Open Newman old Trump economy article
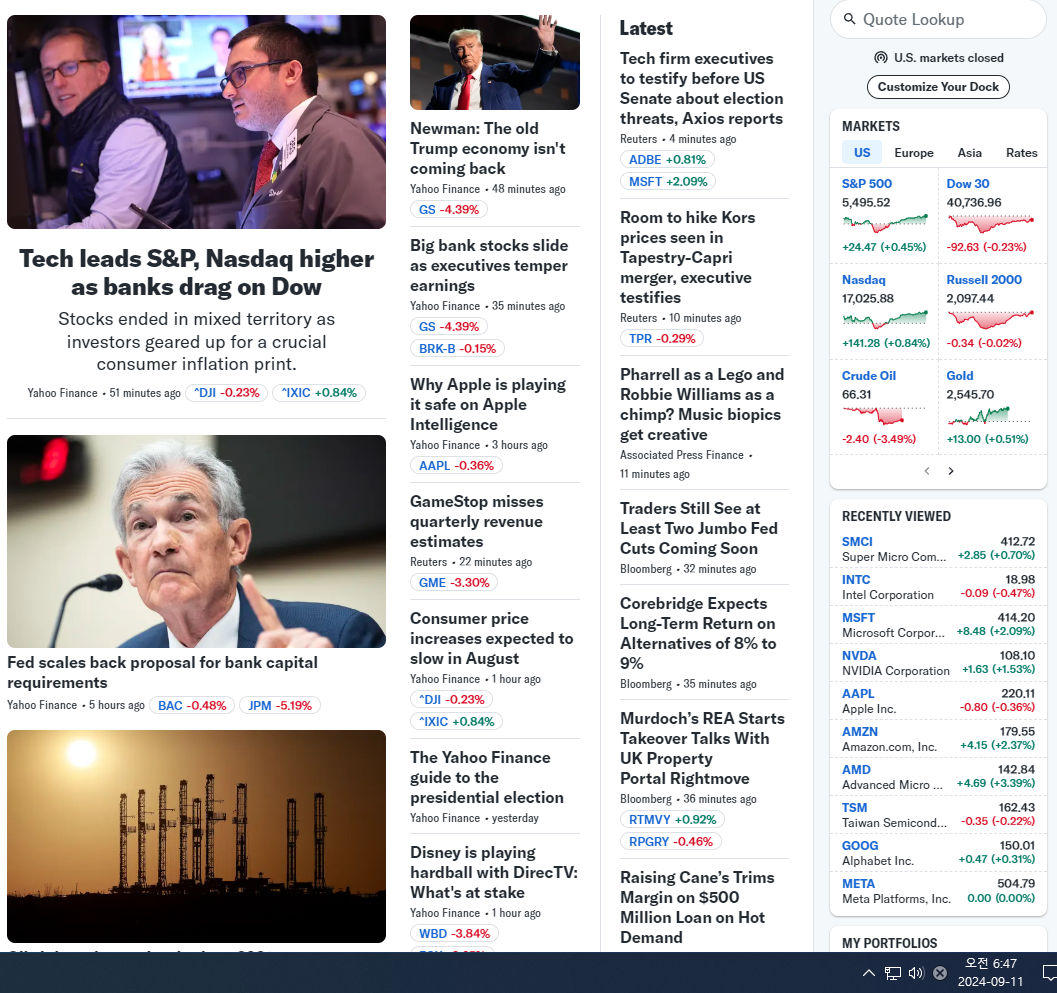 (487, 148)
